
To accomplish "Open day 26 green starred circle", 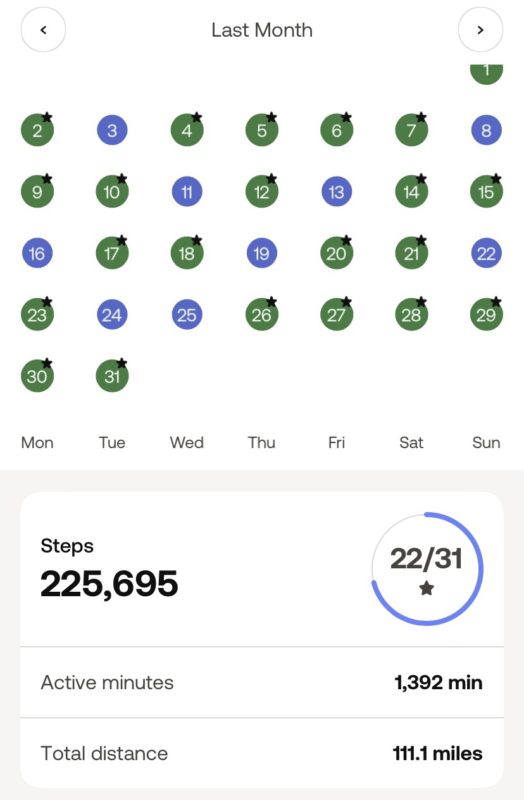I will pos(262,315).
